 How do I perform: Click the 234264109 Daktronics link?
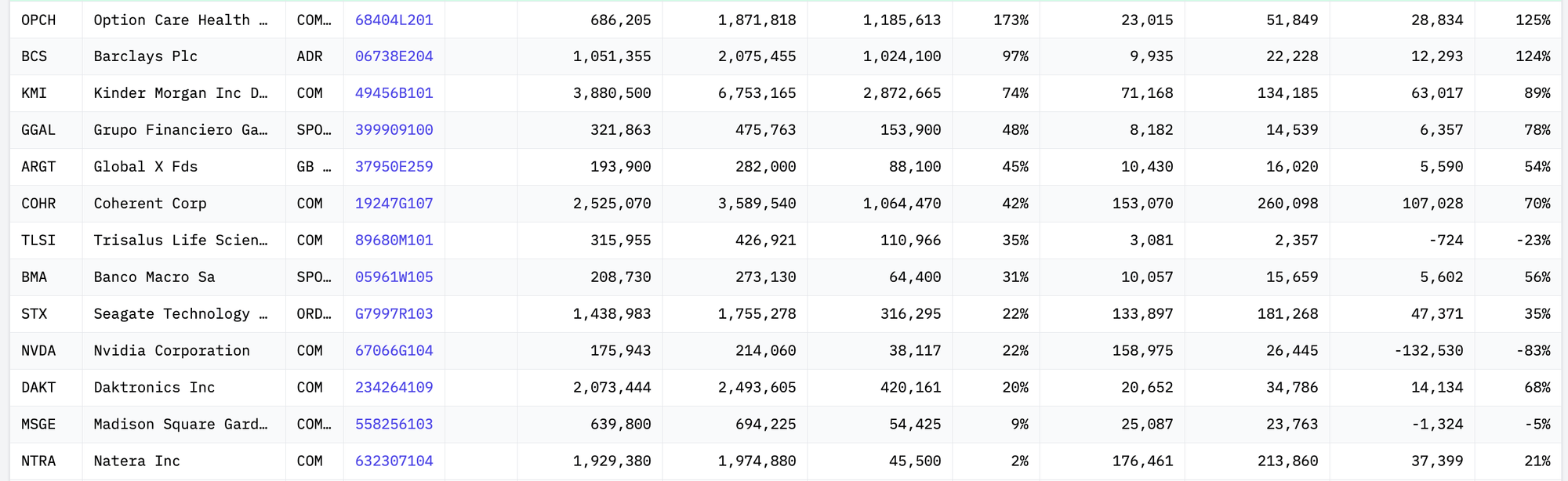point(394,388)
